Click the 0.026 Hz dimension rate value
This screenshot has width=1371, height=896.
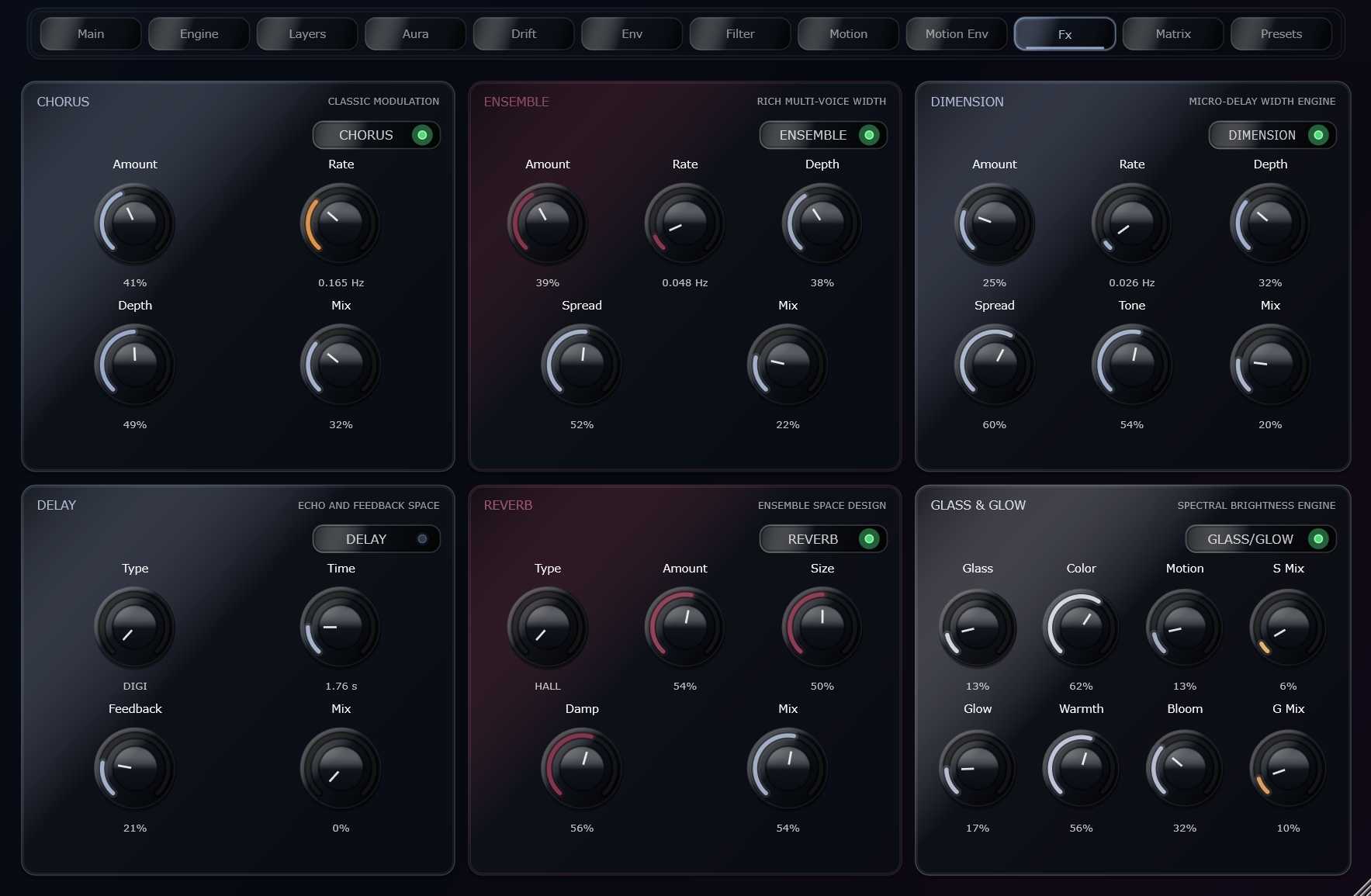(x=1131, y=283)
